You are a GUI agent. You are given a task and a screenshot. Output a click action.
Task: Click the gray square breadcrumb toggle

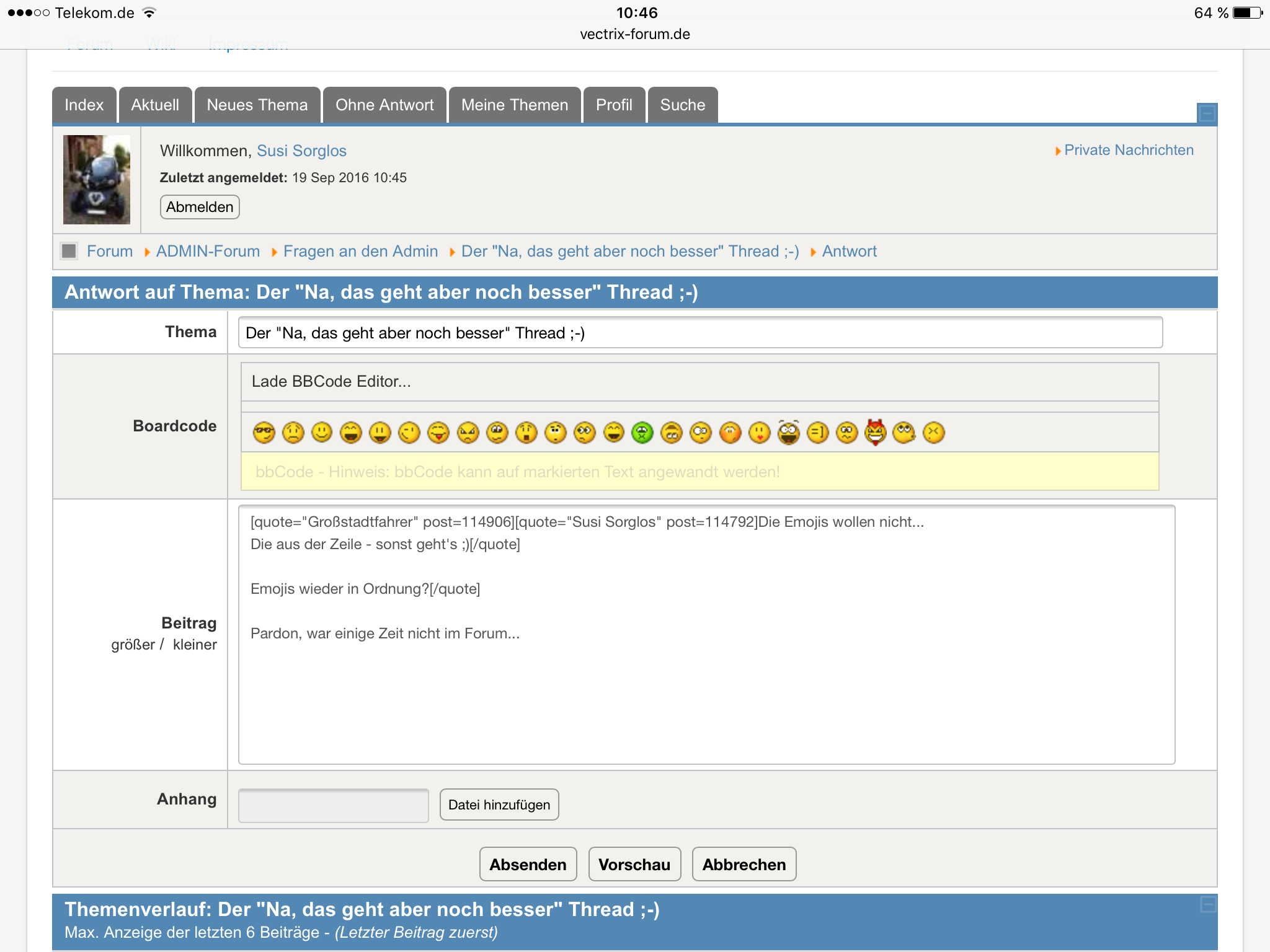coord(69,251)
